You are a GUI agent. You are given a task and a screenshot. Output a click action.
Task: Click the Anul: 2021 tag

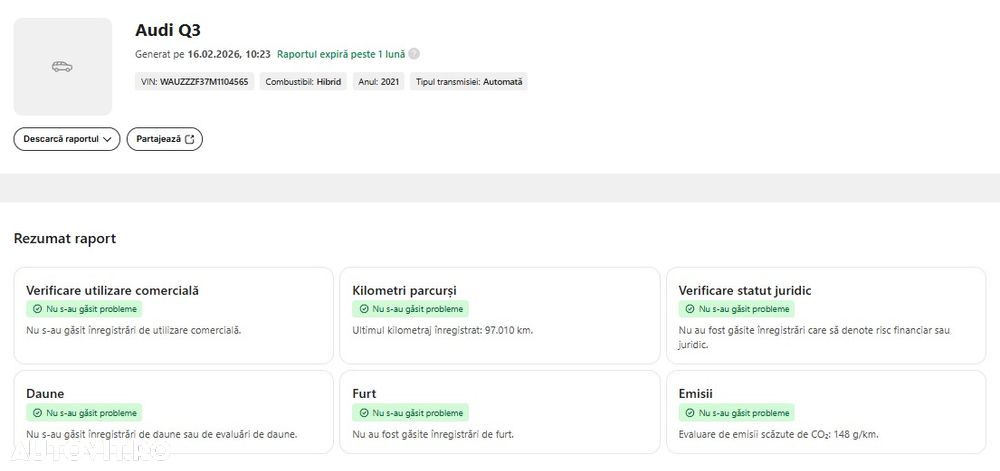click(x=379, y=82)
